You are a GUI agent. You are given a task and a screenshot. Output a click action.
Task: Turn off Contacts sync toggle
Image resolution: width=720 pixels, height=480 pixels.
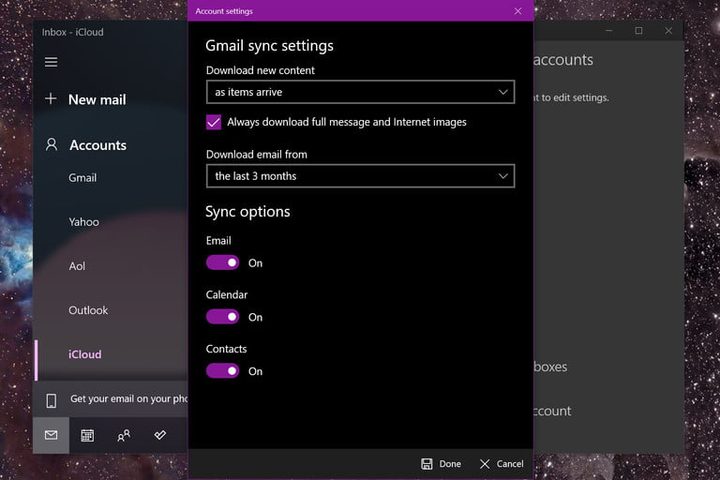(x=223, y=371)
